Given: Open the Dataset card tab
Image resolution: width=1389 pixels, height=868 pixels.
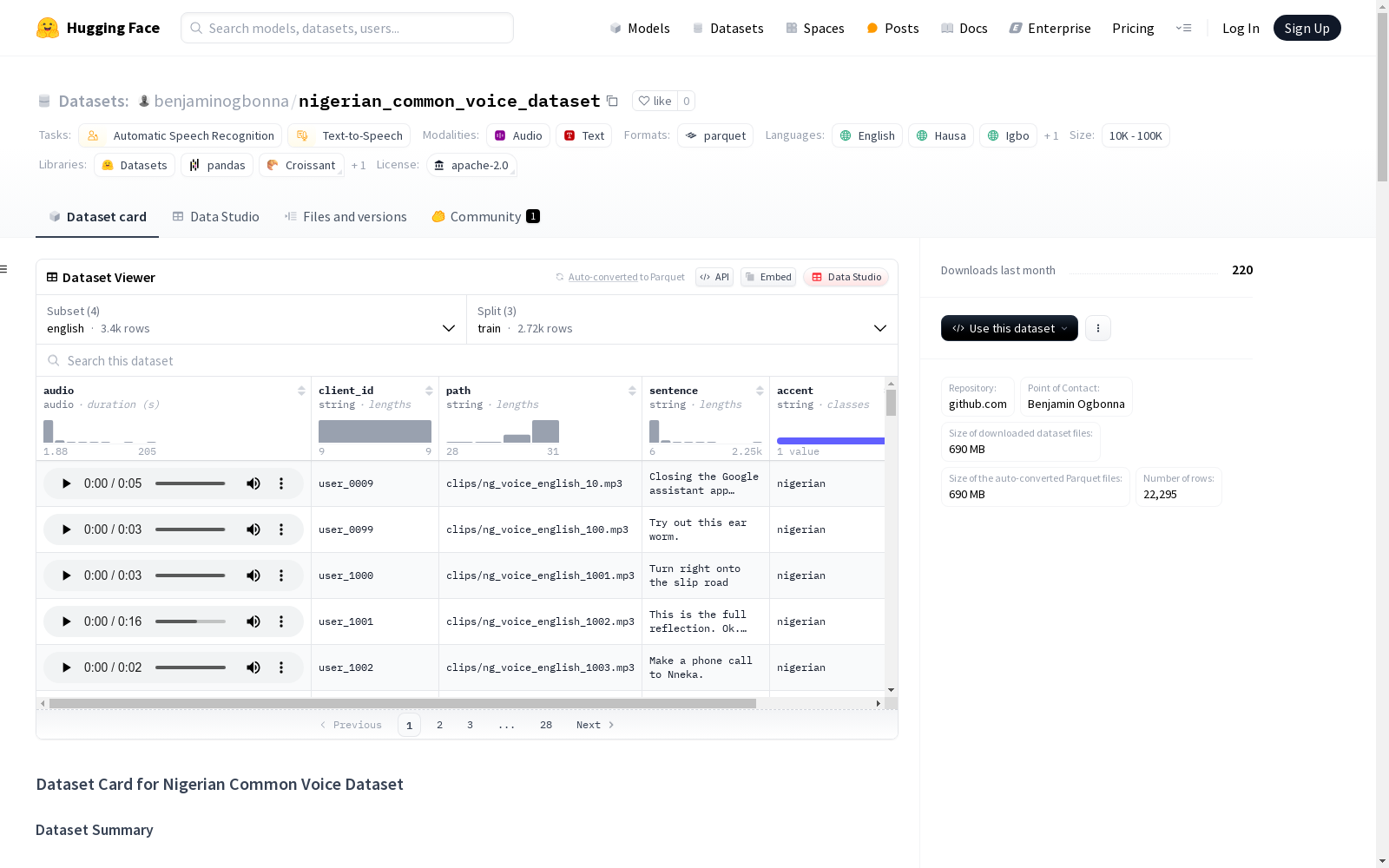Looking at the screenshot, I should [97, 217].
